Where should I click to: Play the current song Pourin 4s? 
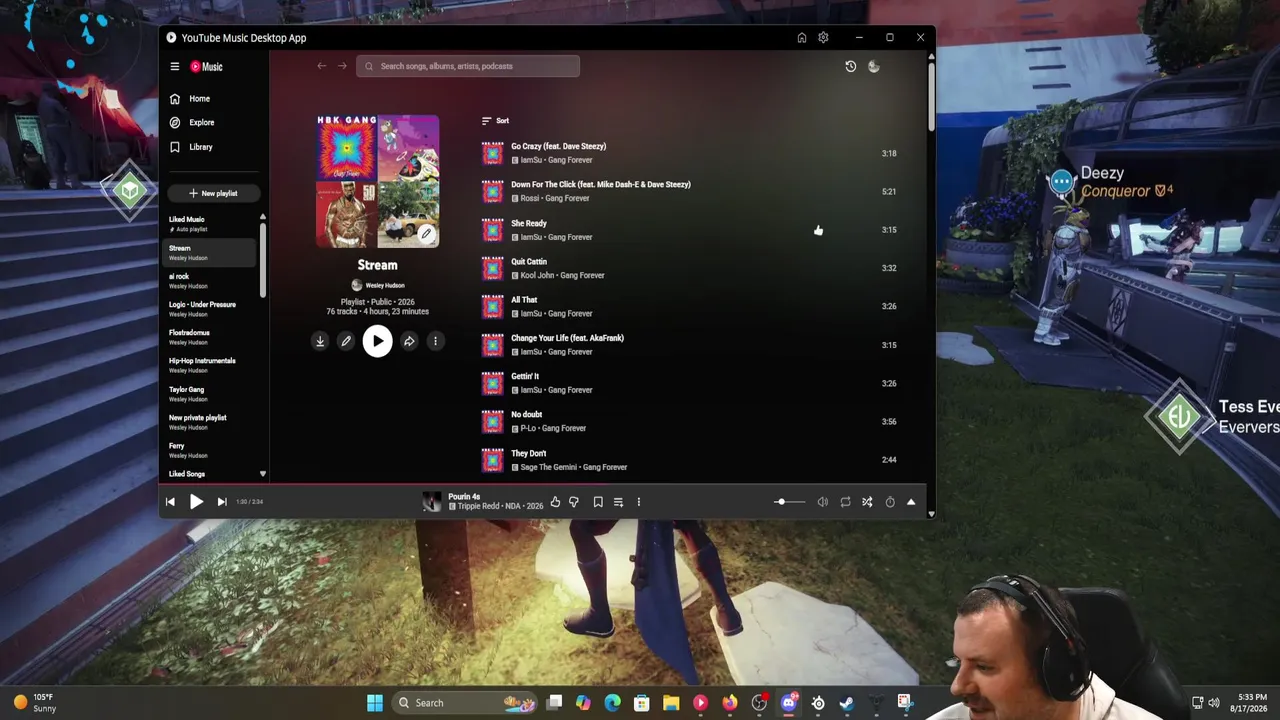pos(196,502)
